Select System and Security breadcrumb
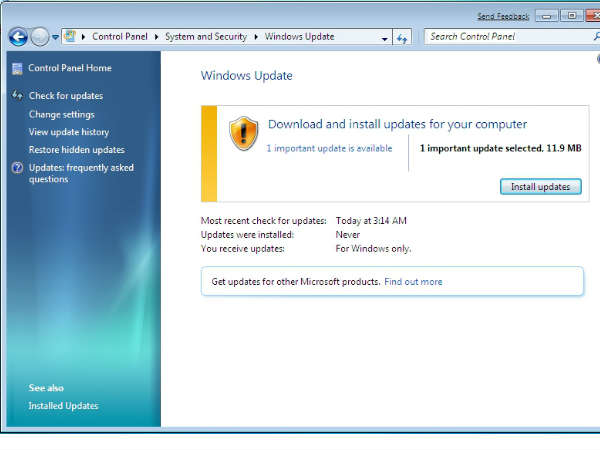The width and height of the screenshot is (600, 450). [x=209, y=37]
